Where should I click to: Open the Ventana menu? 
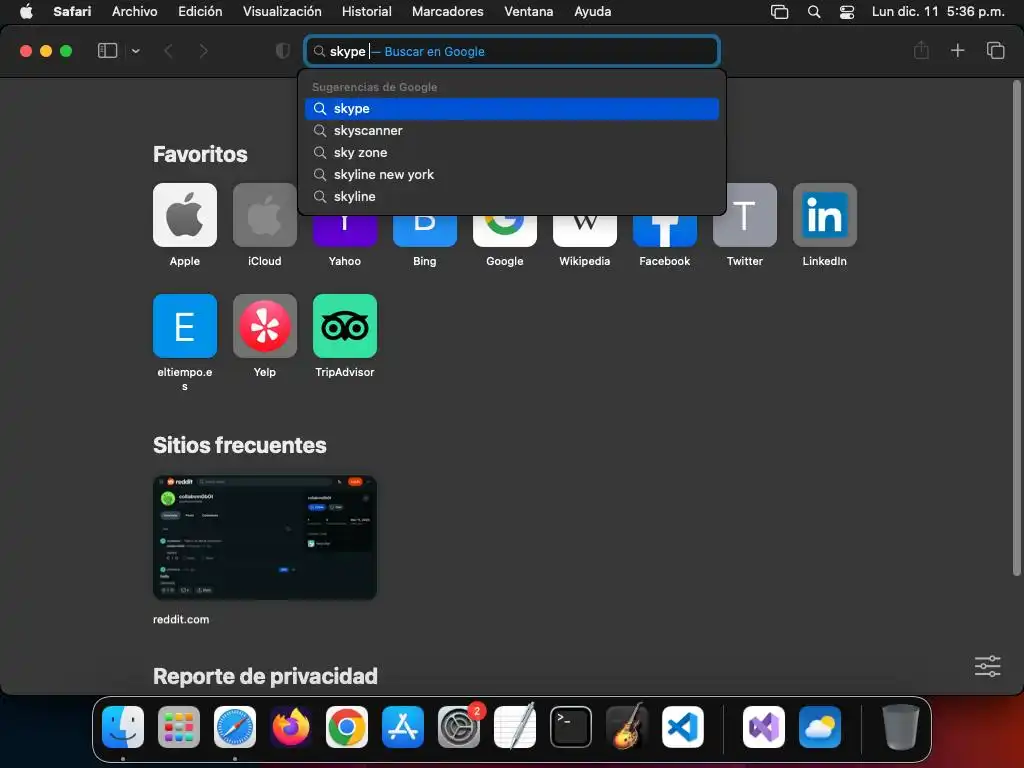point(528,11)
